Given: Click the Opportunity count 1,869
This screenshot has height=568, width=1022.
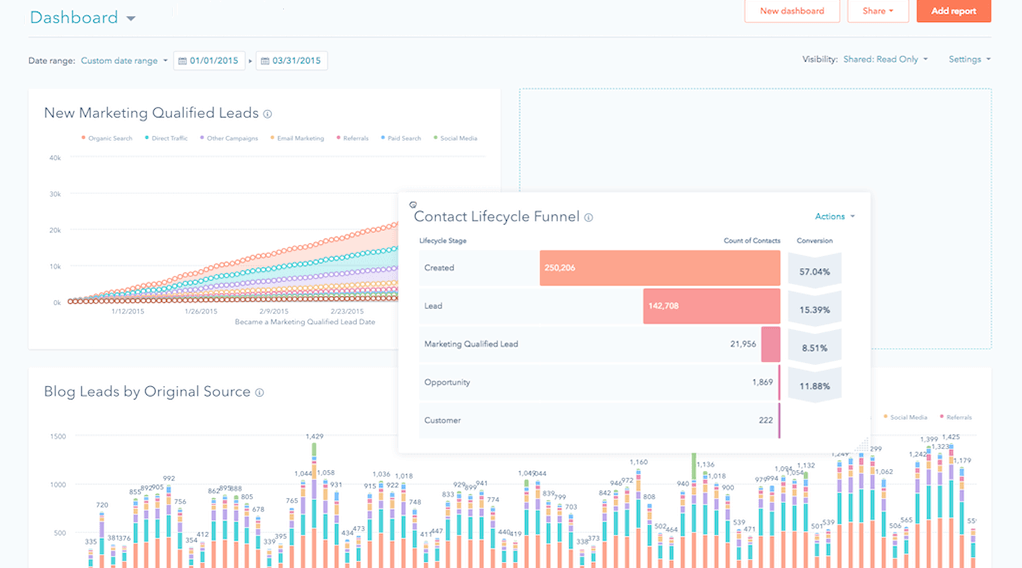Looking at the screenshot, I should (762, 382).
